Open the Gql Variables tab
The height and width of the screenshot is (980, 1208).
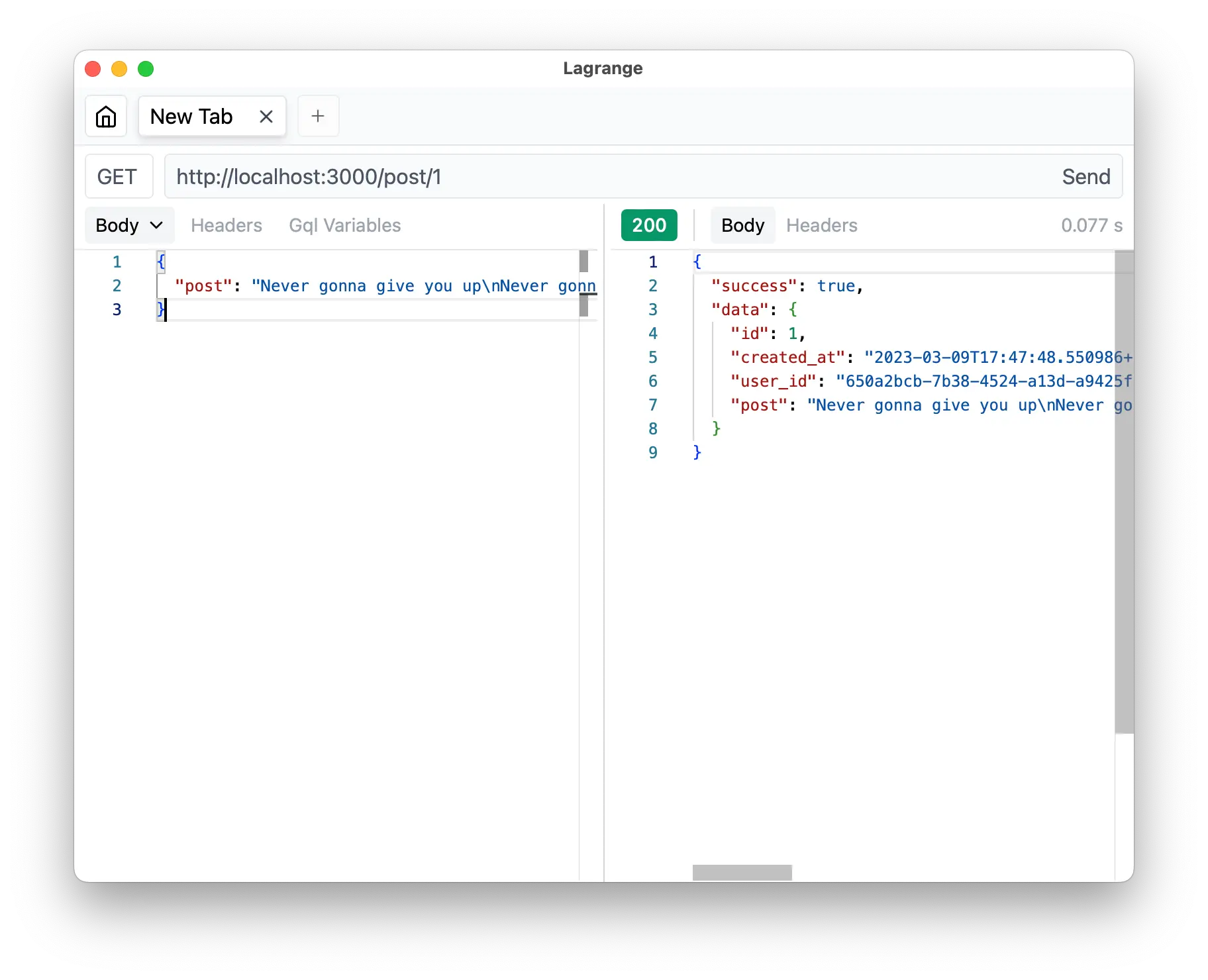[x=344, y=225]
